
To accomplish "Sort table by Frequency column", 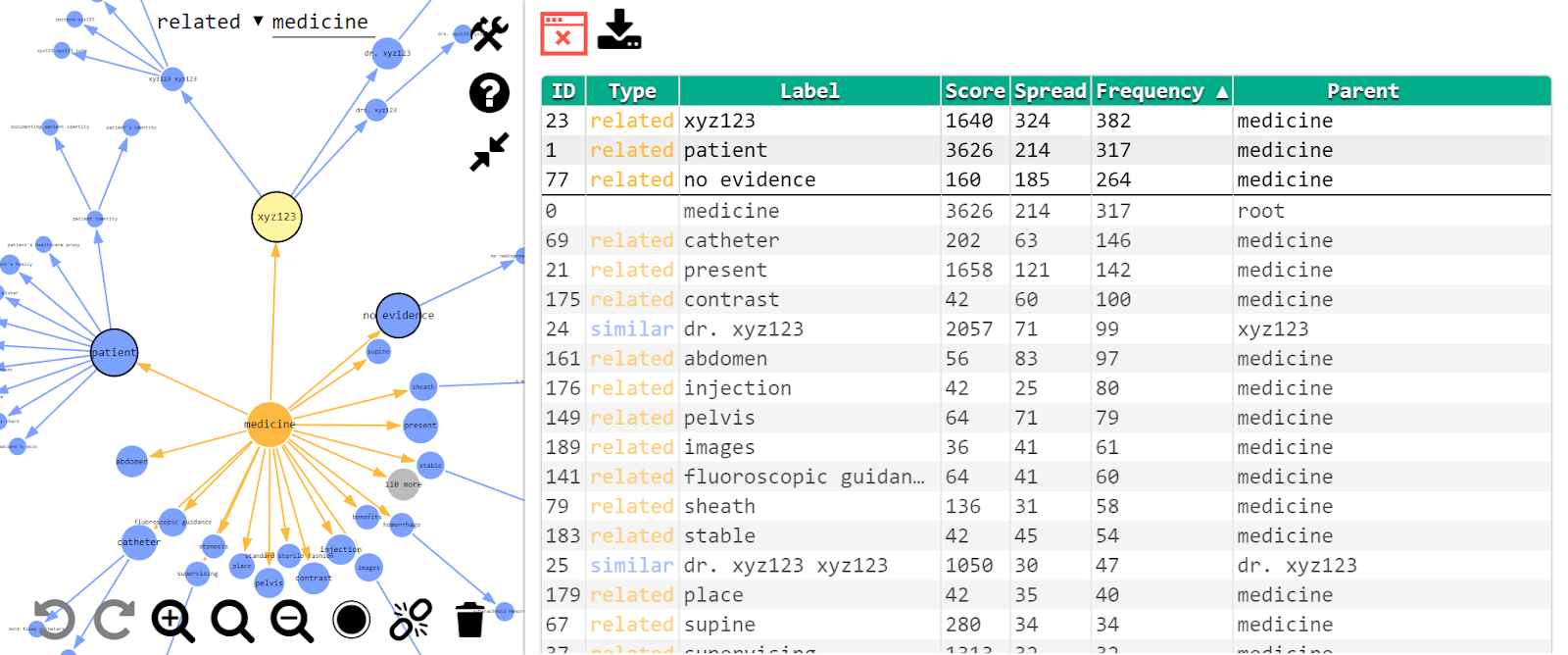I will (1162, 91).
